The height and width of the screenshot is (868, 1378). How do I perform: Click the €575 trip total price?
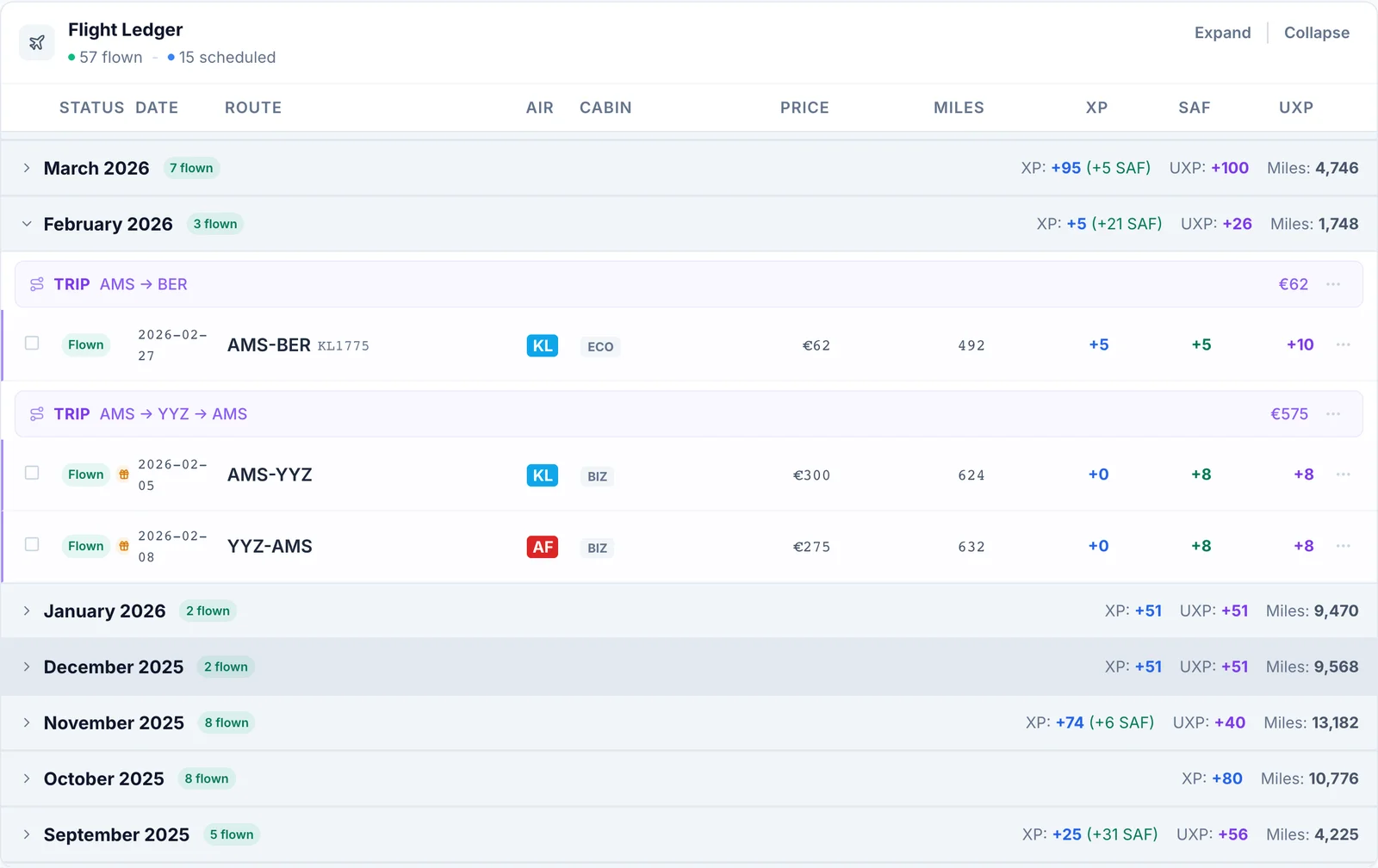pos(1289,414)
